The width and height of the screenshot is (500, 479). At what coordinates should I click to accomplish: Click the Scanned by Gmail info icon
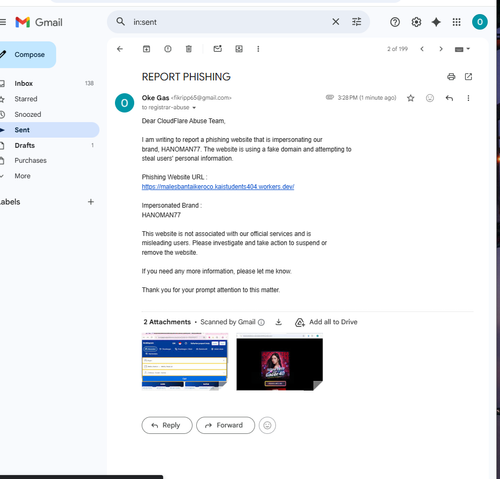pos(261,322)
